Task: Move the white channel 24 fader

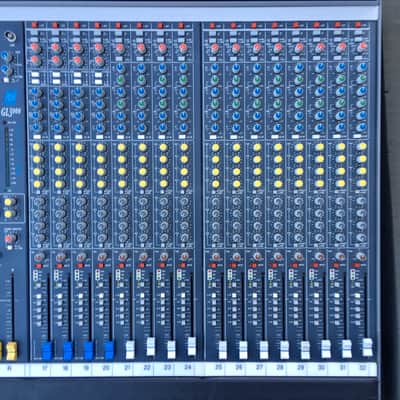Action: 192,347
